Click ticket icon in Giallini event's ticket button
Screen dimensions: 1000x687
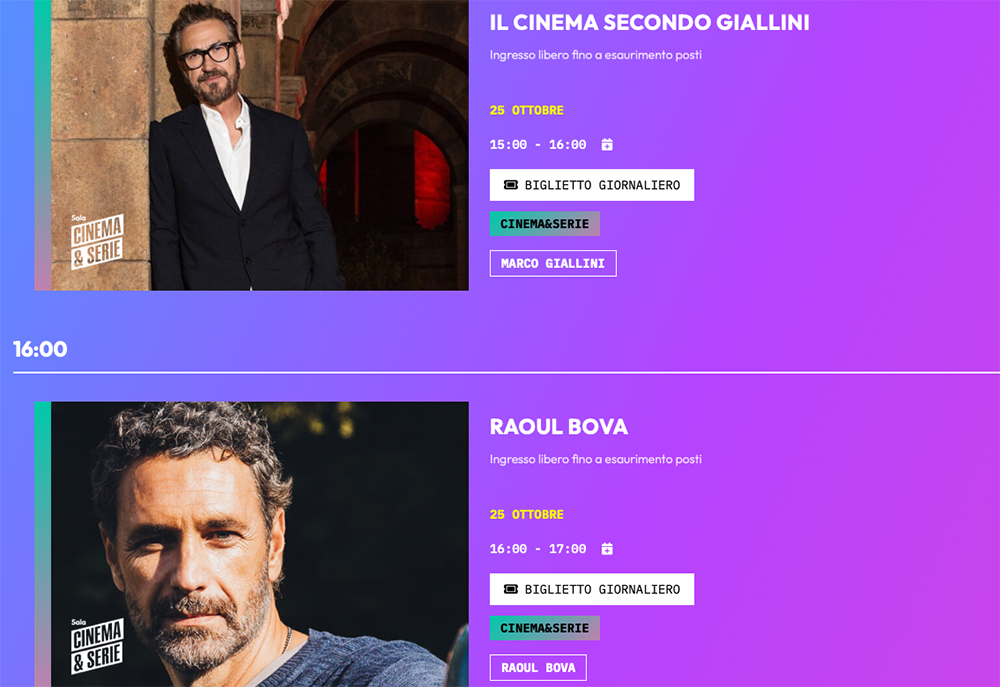pos(510,185)
